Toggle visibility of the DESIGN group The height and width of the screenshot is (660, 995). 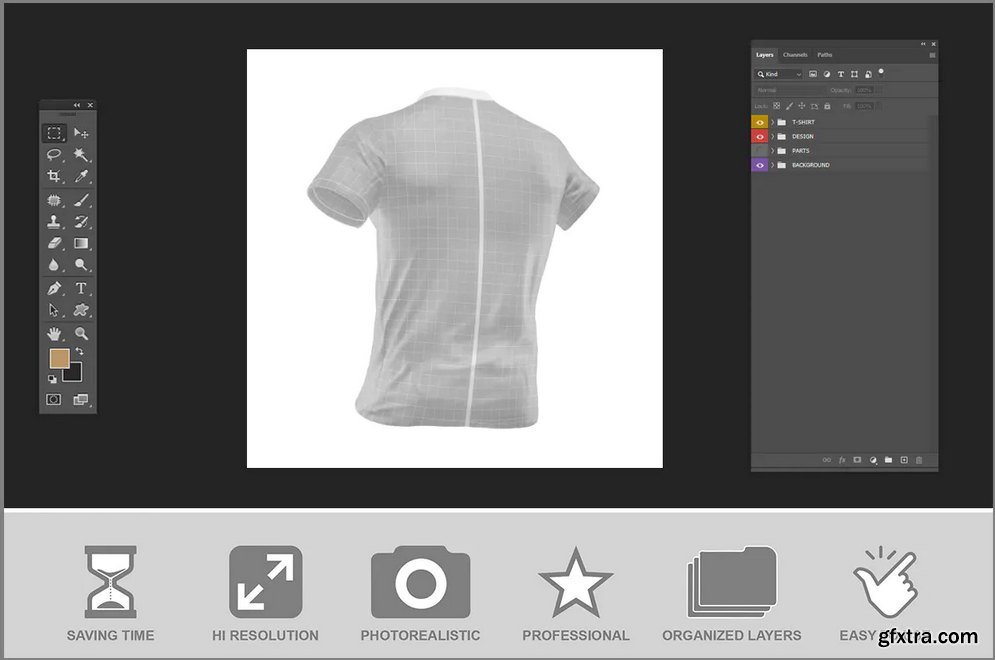(x=760, y=136)
